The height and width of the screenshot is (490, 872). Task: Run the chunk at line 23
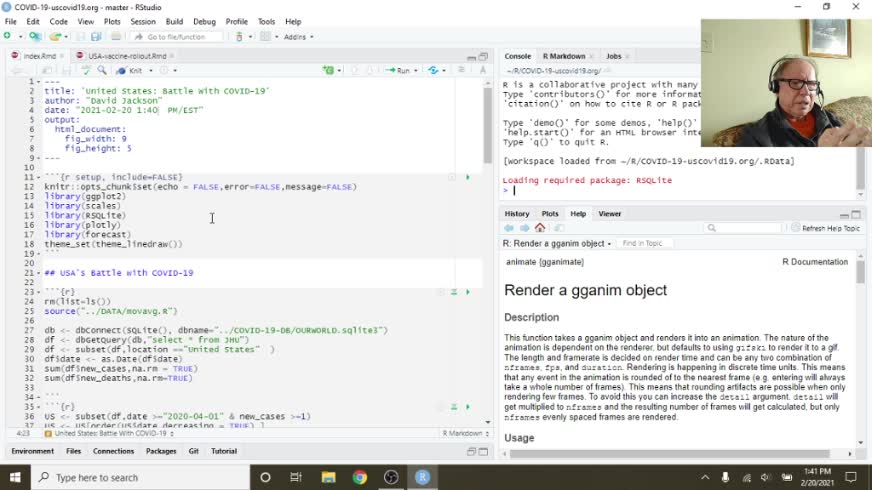(468, 291)
